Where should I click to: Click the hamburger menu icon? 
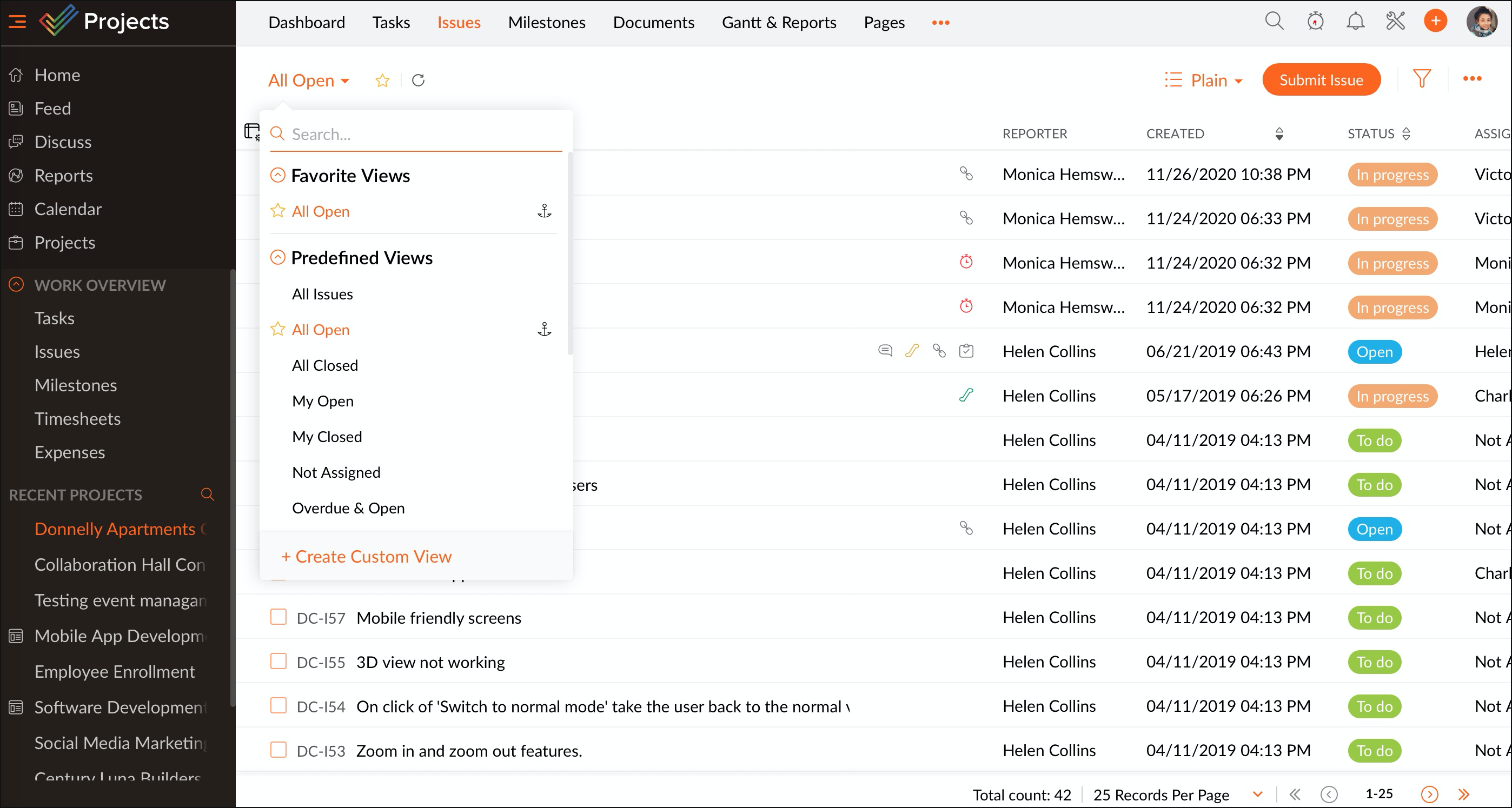click(x=17, y=22)
